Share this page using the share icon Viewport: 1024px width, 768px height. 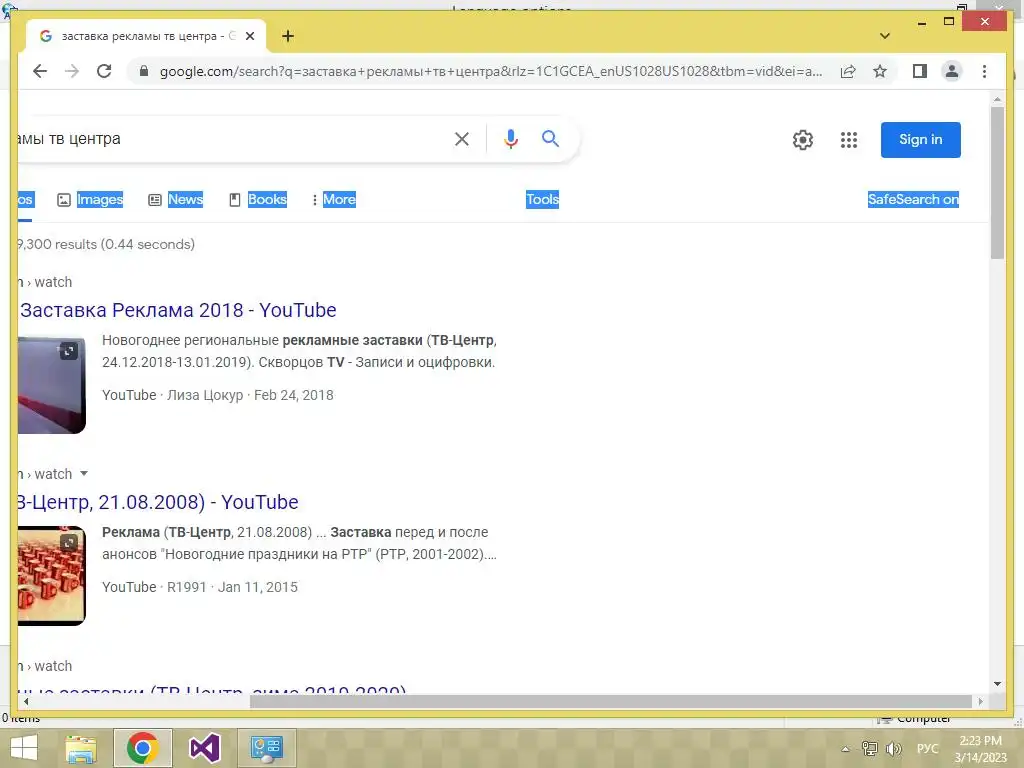(848, 71)
